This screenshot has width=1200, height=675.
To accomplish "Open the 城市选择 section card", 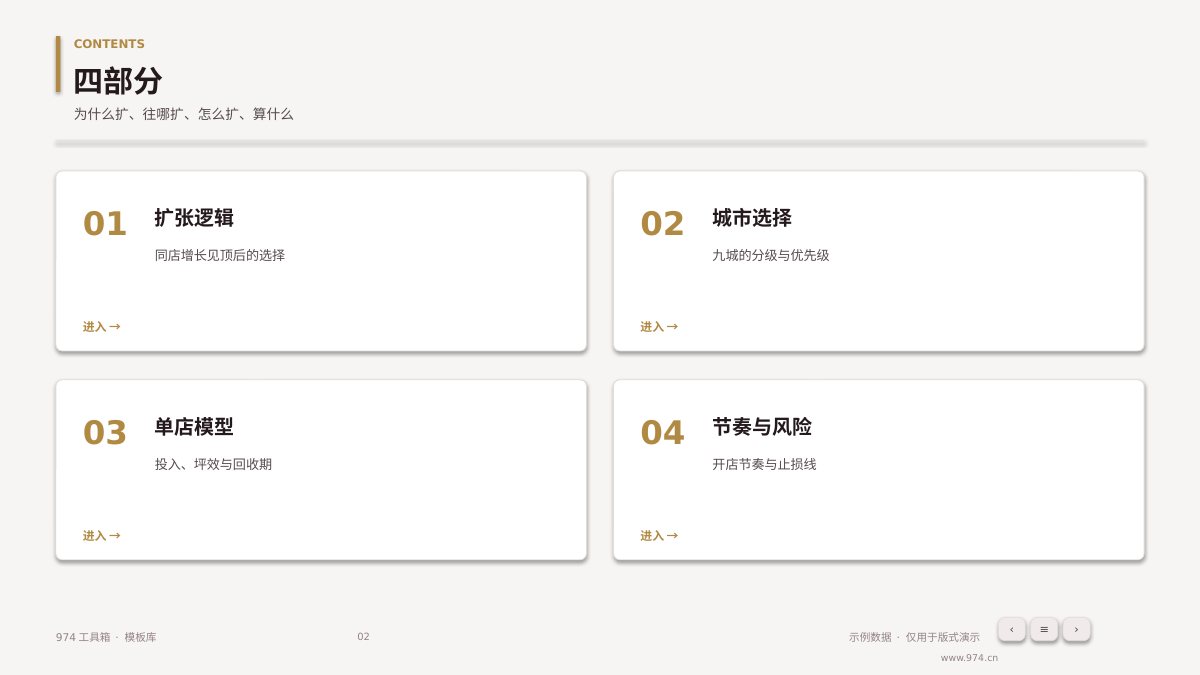I will 879,261.
